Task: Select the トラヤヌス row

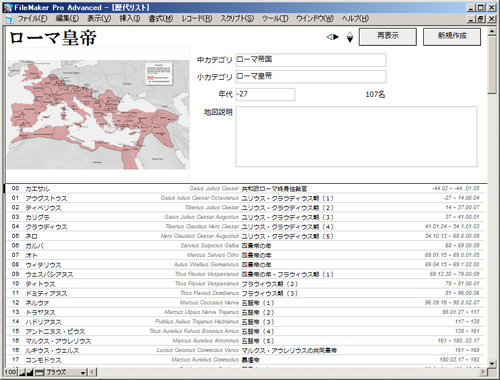Action: 246,312
